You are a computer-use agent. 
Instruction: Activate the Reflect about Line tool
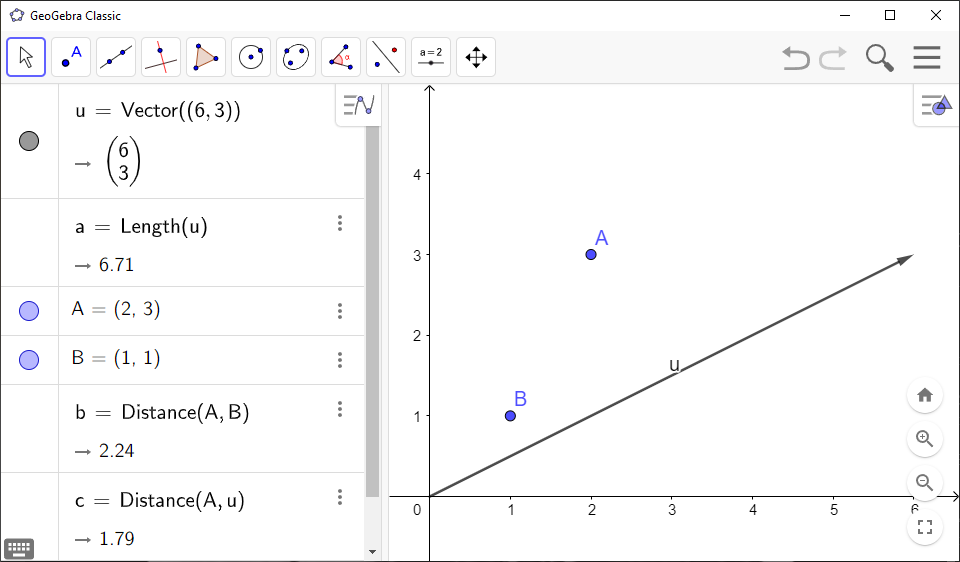[x=386, y=57]
